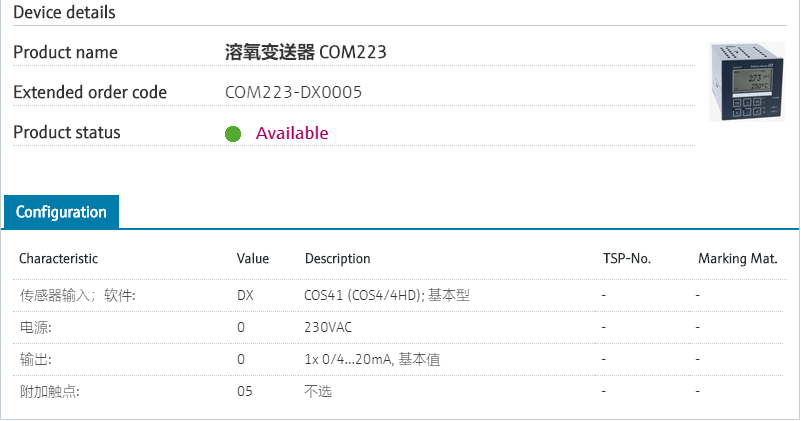The width and height of the screenshot is (801, 421).
Task: Open the Available product status link
Action: (x=292, y=133)
